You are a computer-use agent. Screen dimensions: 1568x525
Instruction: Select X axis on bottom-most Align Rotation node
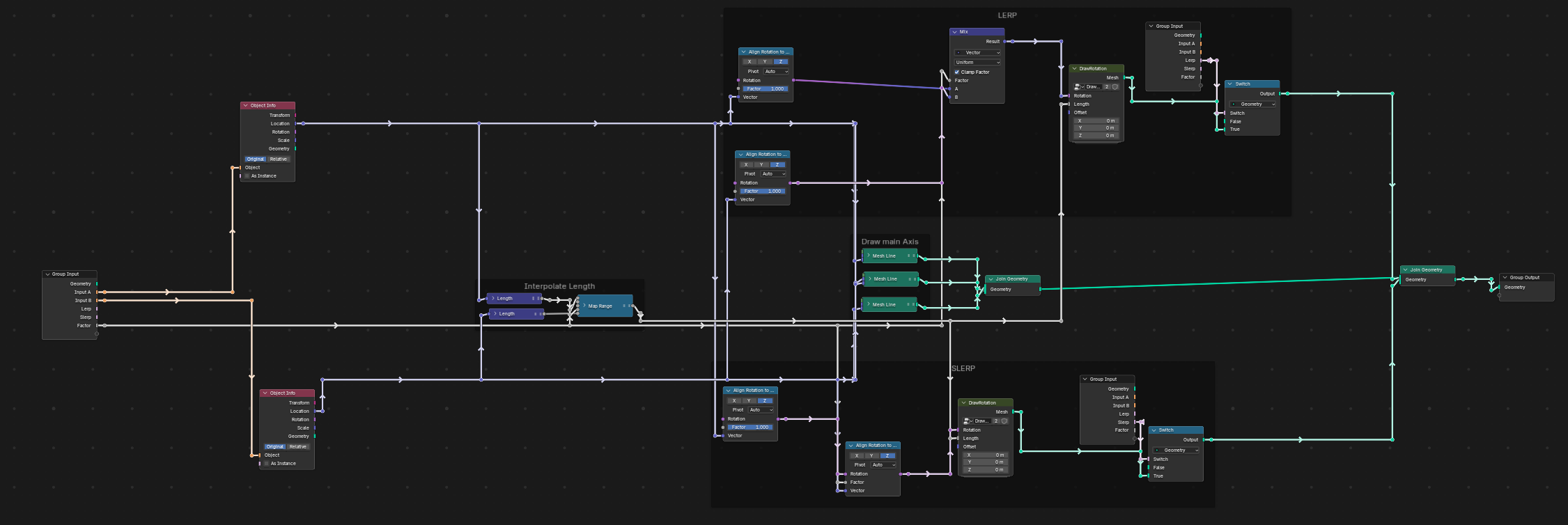click(x=857, y=456)
